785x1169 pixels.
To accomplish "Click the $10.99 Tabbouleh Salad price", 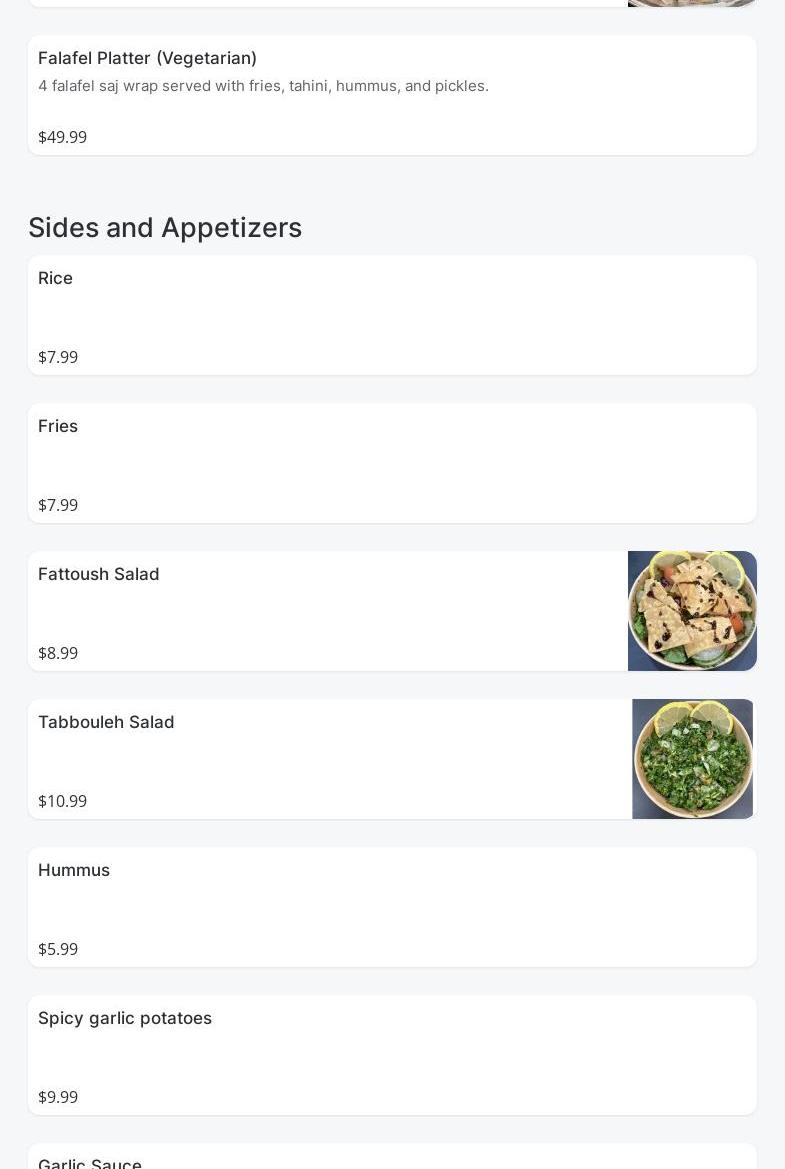I will [62, 801].
